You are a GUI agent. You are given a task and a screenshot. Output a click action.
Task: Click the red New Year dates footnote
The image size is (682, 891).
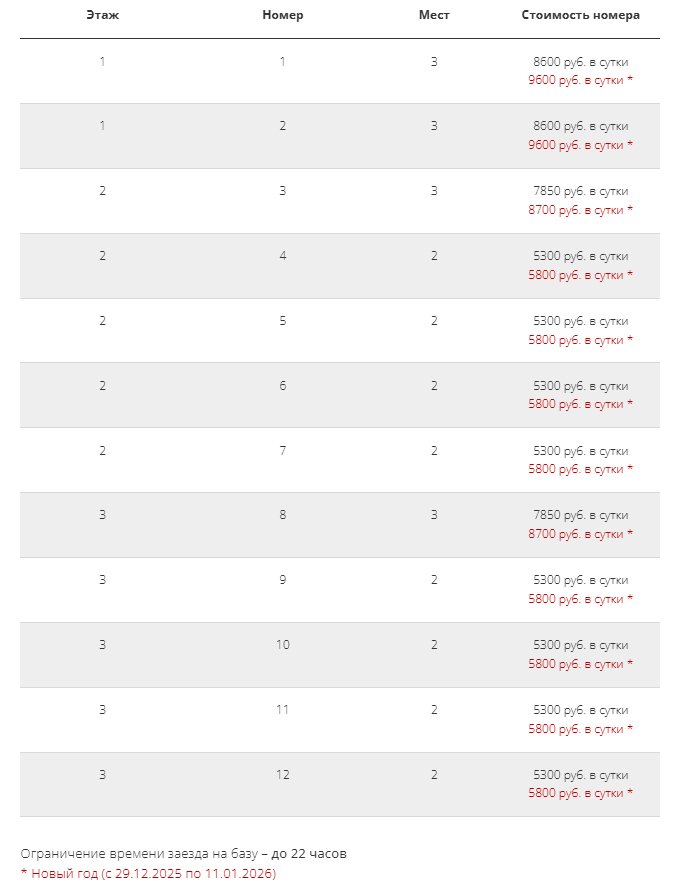point(148,873)
